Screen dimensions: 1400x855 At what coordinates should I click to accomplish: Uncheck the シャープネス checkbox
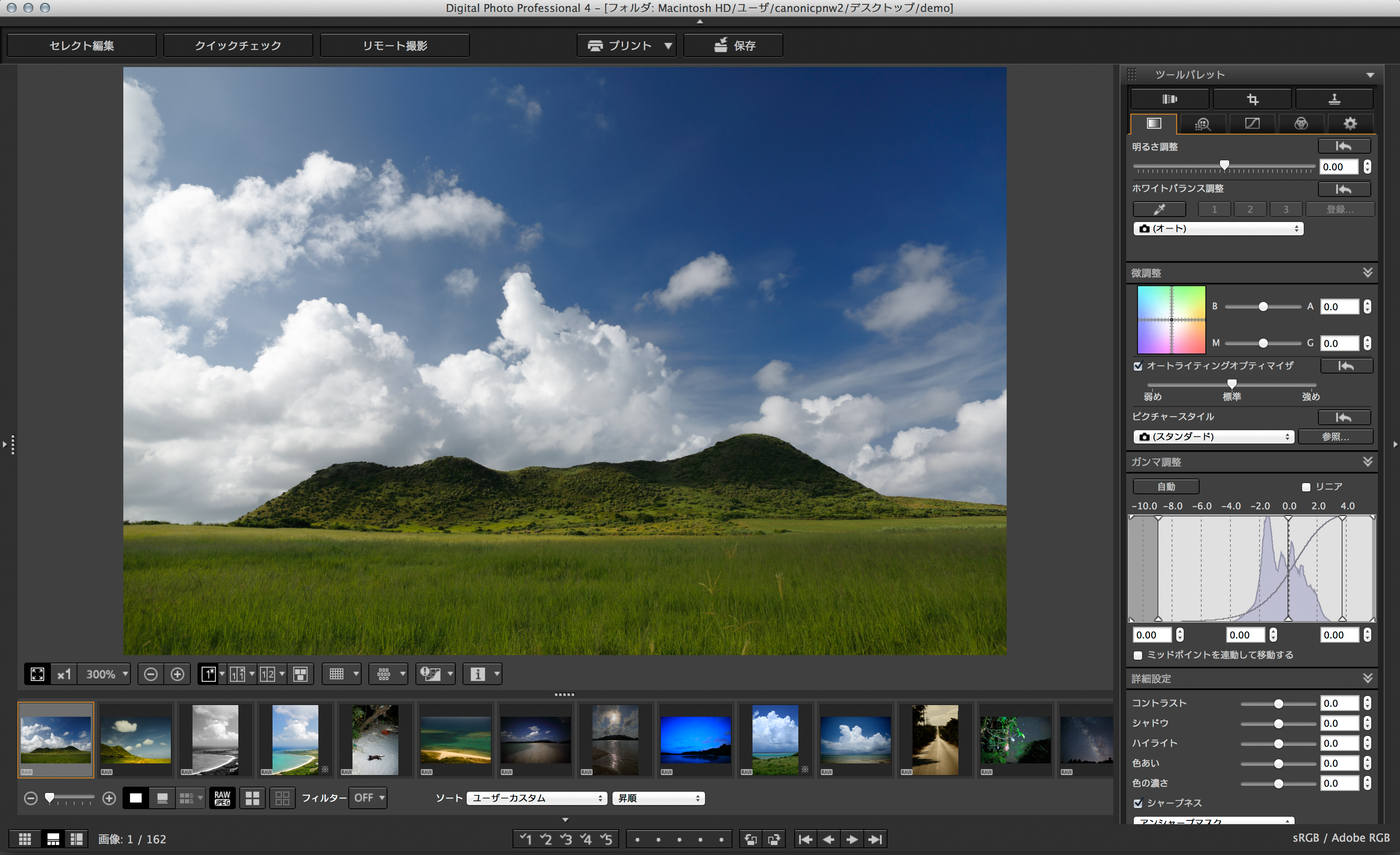coord(1138,803)
